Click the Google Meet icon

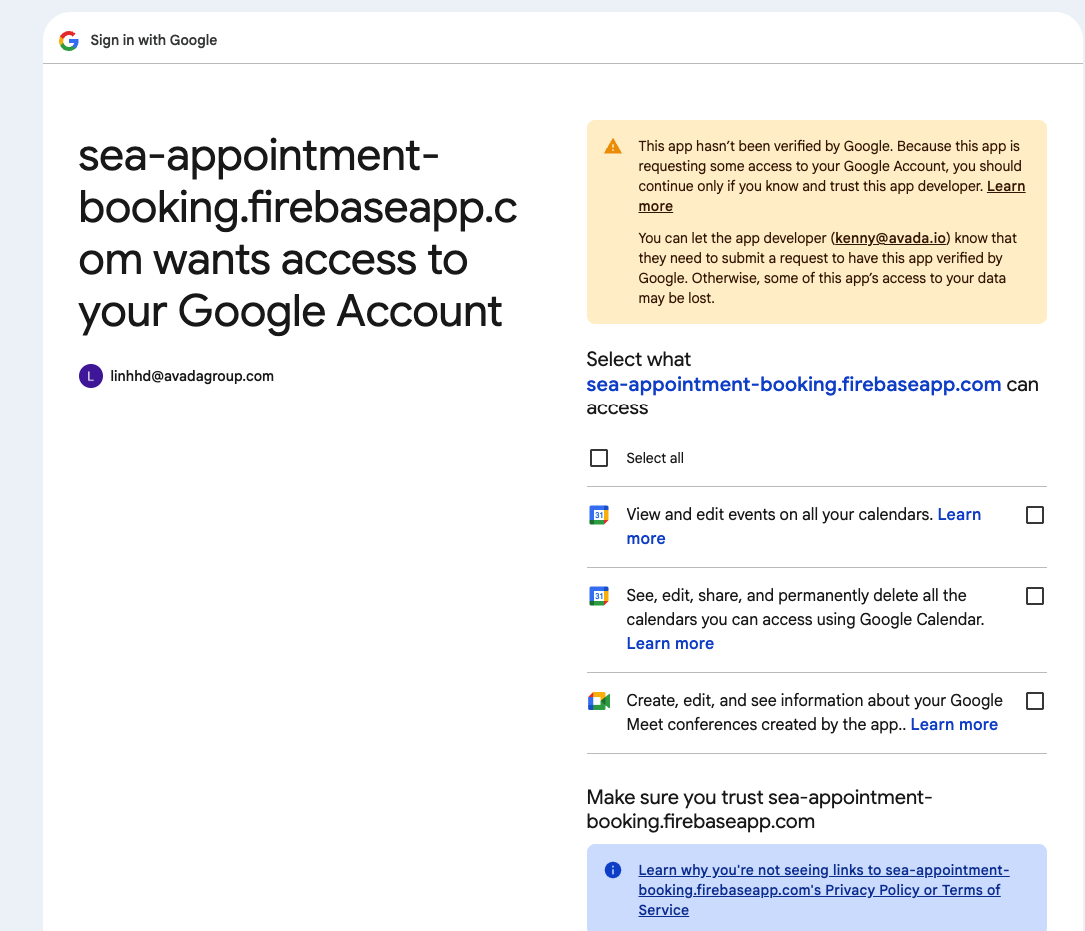598,701
